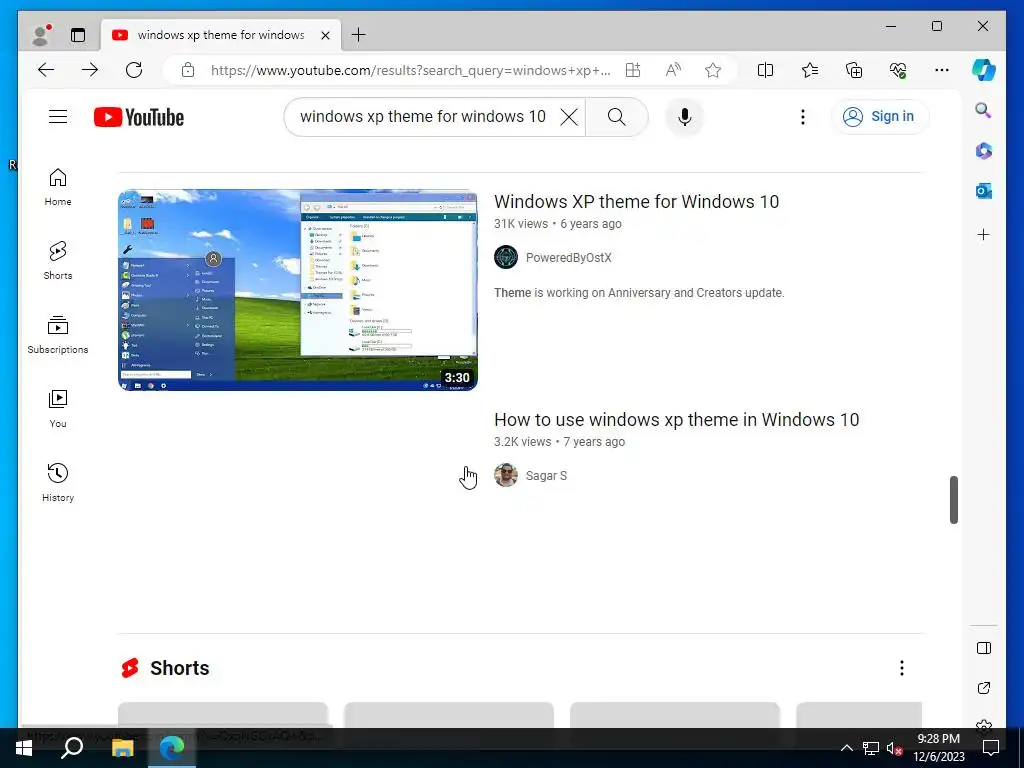Screen dimensions: 1024x768
Task: Enter split screen view
Action: tap(765, 70)
